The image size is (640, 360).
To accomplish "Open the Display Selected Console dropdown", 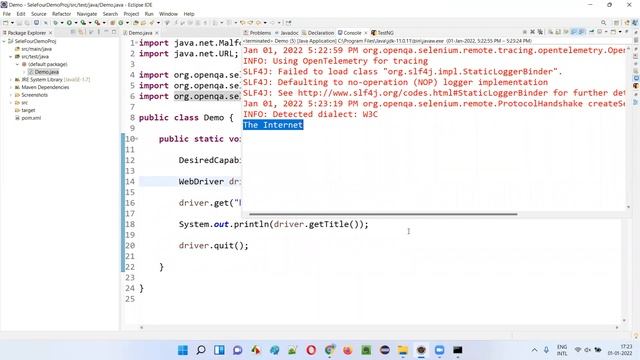I will [606, 31].
